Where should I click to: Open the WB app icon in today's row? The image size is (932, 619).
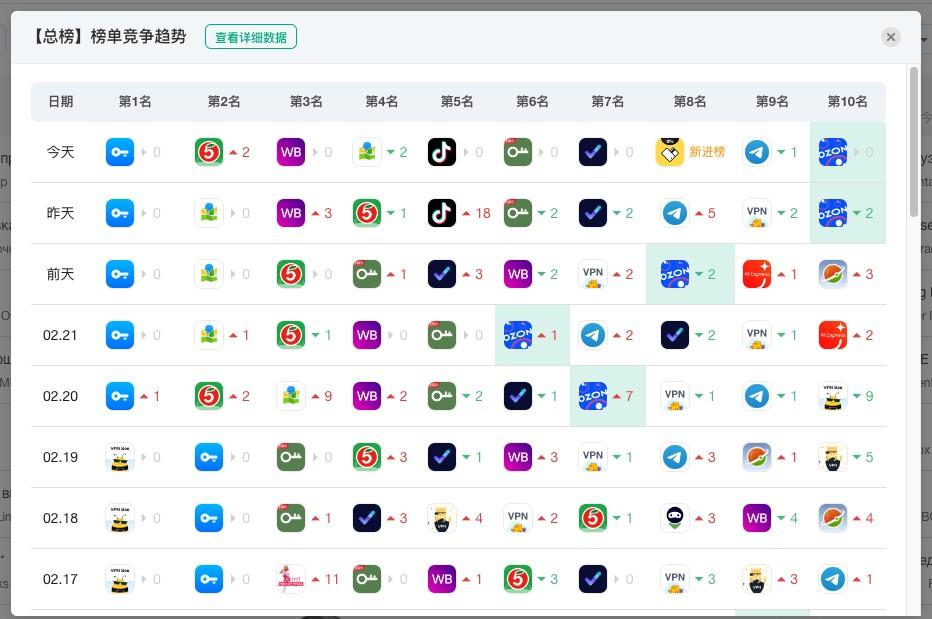click(291, 152)
